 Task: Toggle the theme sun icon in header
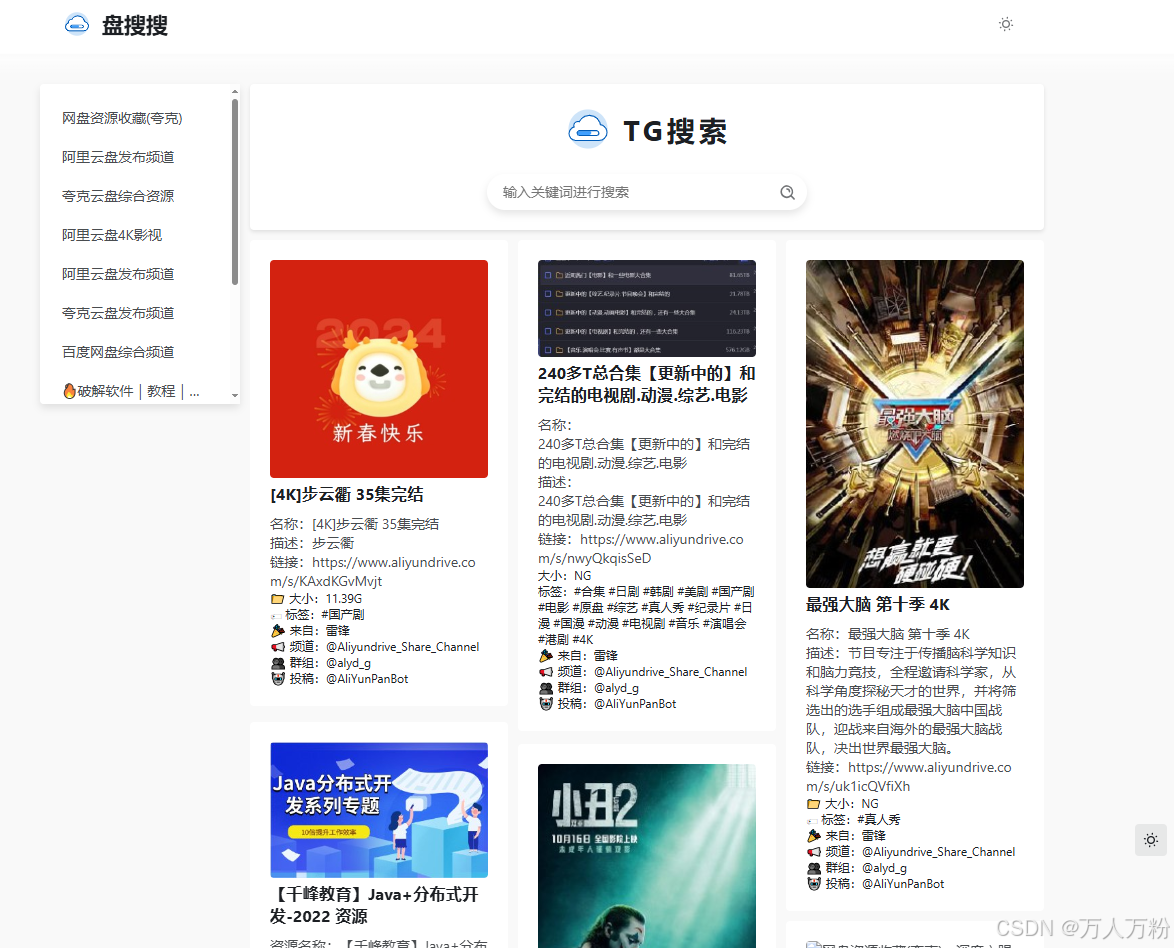coord(1006,24)
